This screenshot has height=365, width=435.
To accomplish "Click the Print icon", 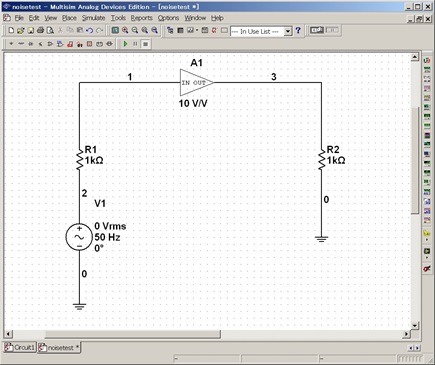I will tap(40, 31).
